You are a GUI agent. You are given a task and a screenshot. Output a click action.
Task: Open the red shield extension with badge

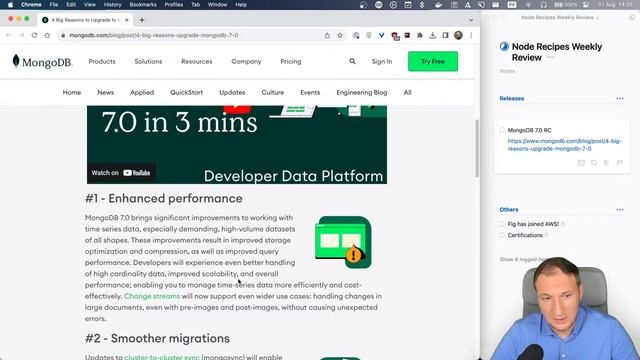pyautogui.click(x=395, y=36)
